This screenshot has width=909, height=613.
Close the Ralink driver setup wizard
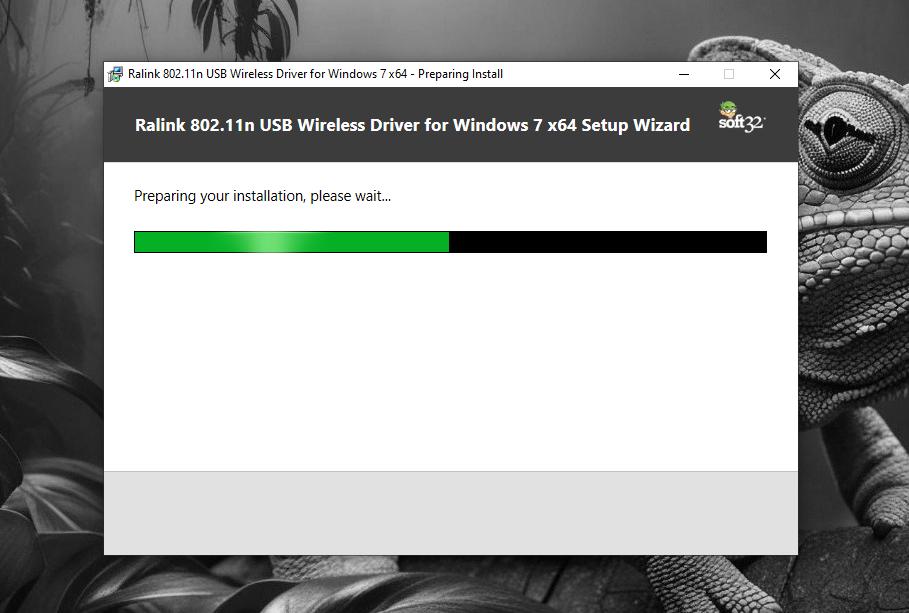tap(775, 74)
